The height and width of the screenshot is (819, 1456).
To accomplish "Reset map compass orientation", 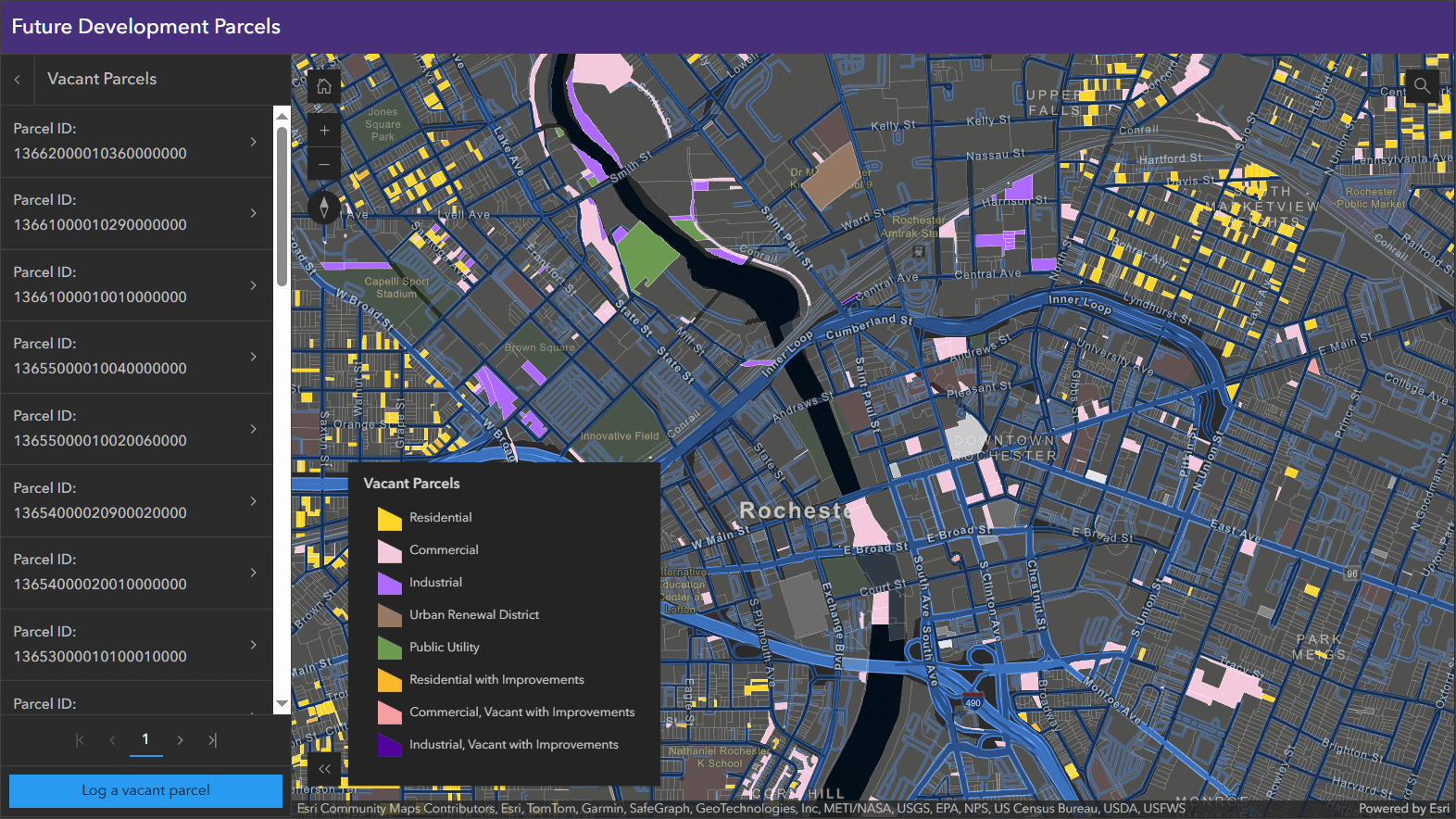I will point(324,208).
